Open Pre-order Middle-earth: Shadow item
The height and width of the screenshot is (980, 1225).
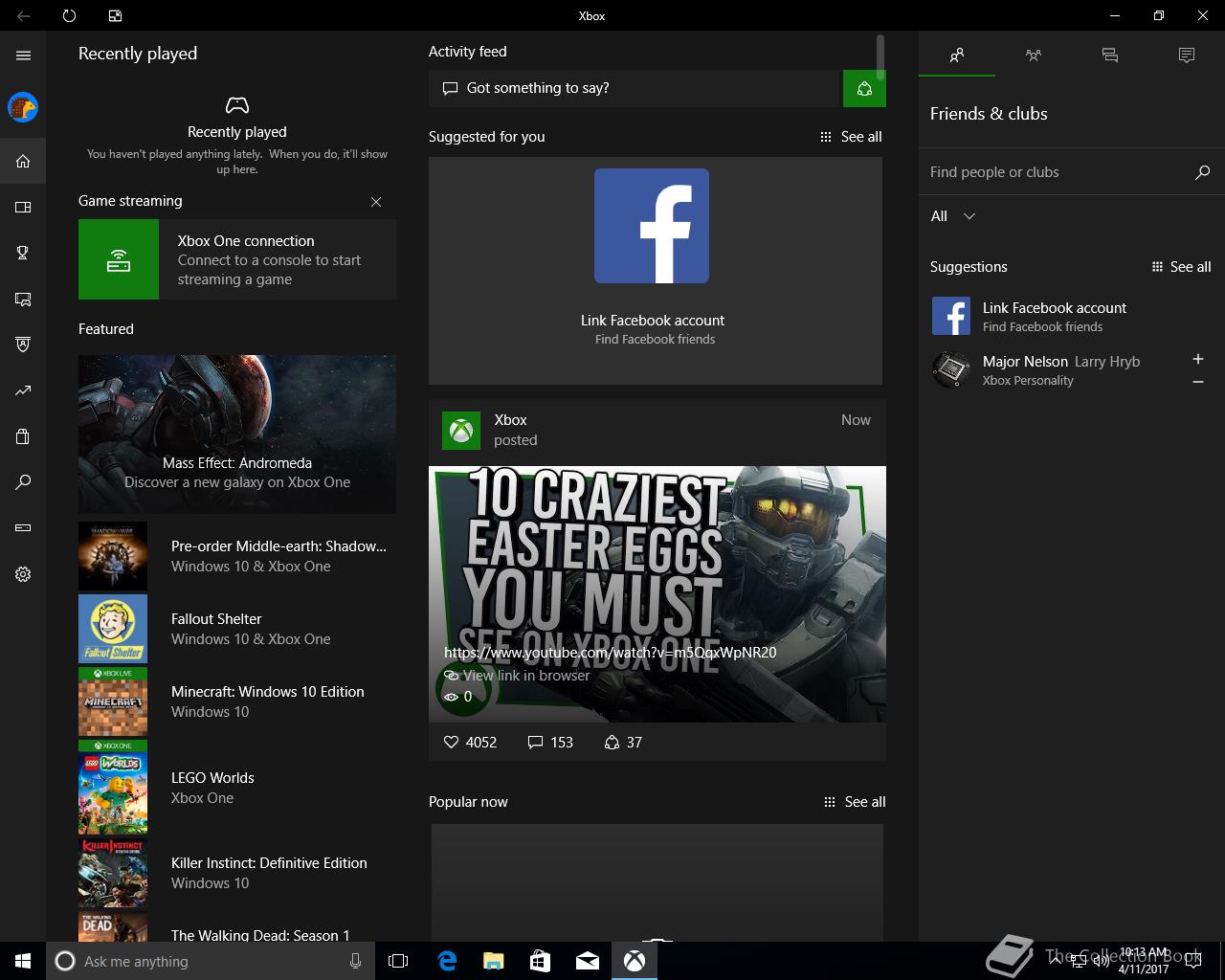237,556
